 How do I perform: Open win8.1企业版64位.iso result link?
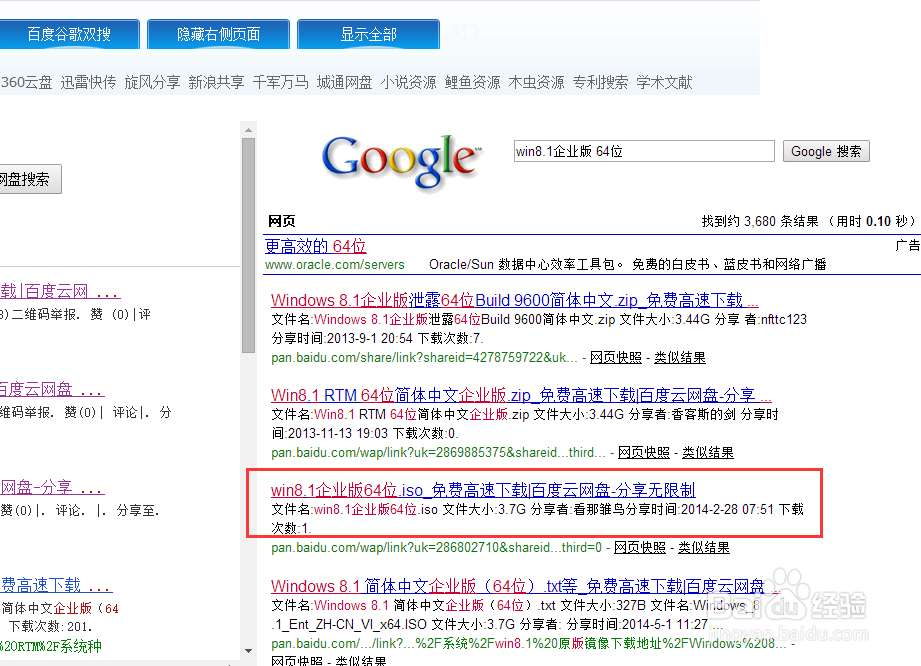[x=483, y=490]
